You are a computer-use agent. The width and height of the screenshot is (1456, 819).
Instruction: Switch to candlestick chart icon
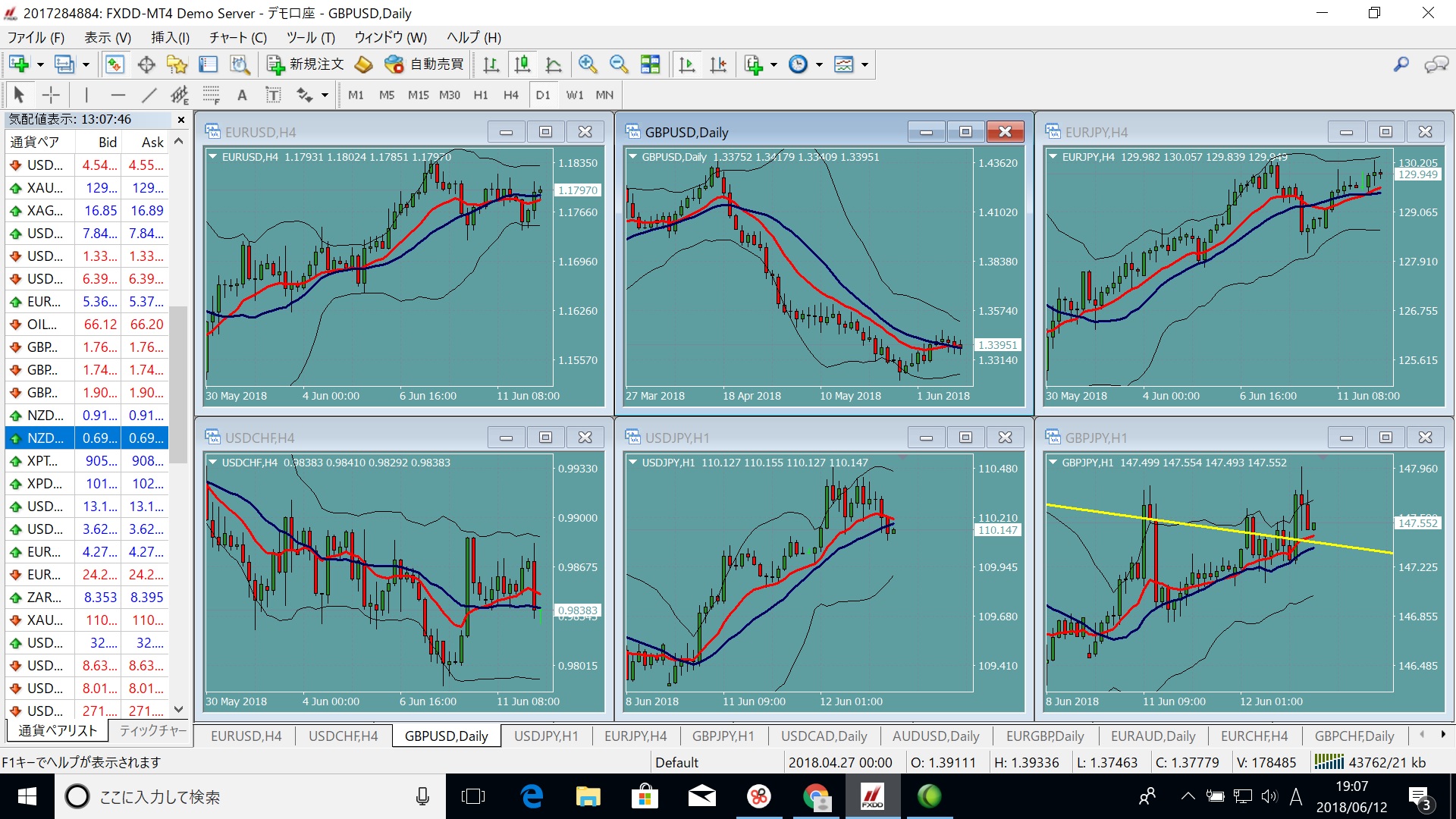pyautogui.click(x=522, y=64)
